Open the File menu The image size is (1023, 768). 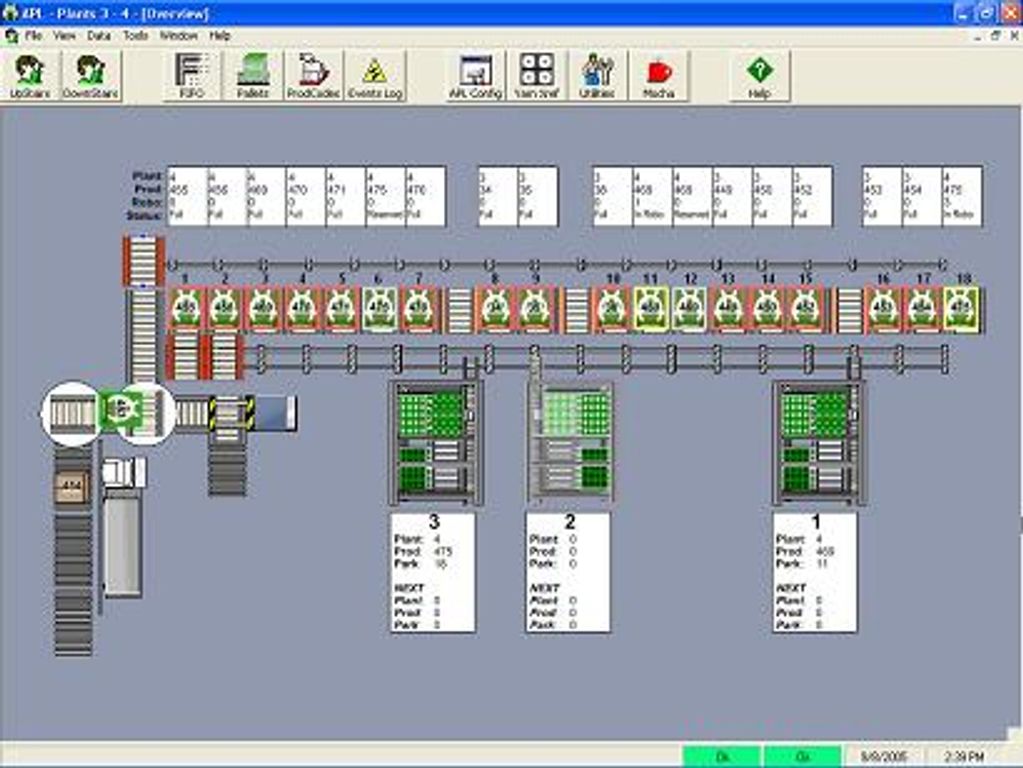click(34, 34)
